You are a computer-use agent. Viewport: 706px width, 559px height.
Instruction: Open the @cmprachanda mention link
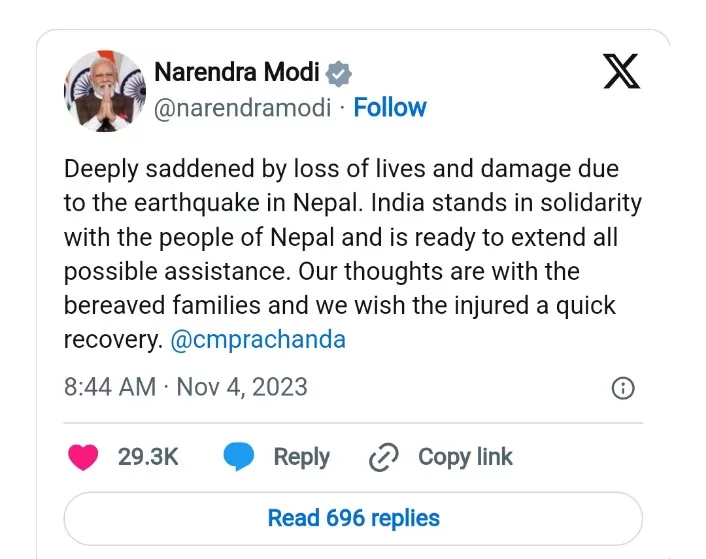(x=258, y=339)
